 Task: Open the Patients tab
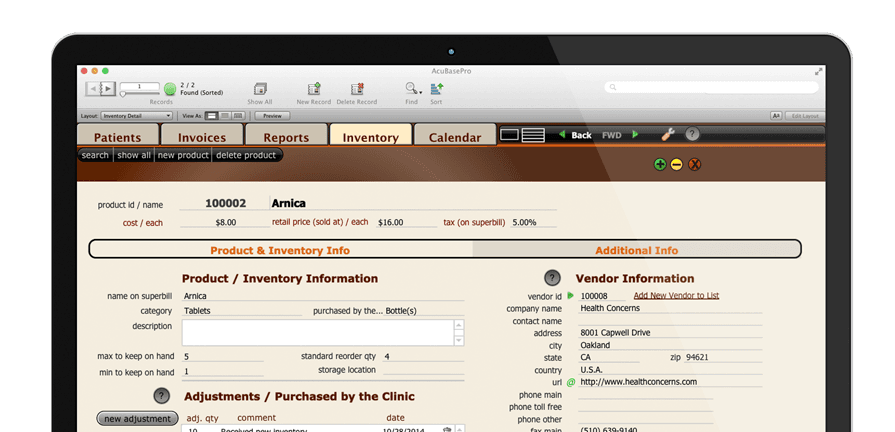(118, 137)
